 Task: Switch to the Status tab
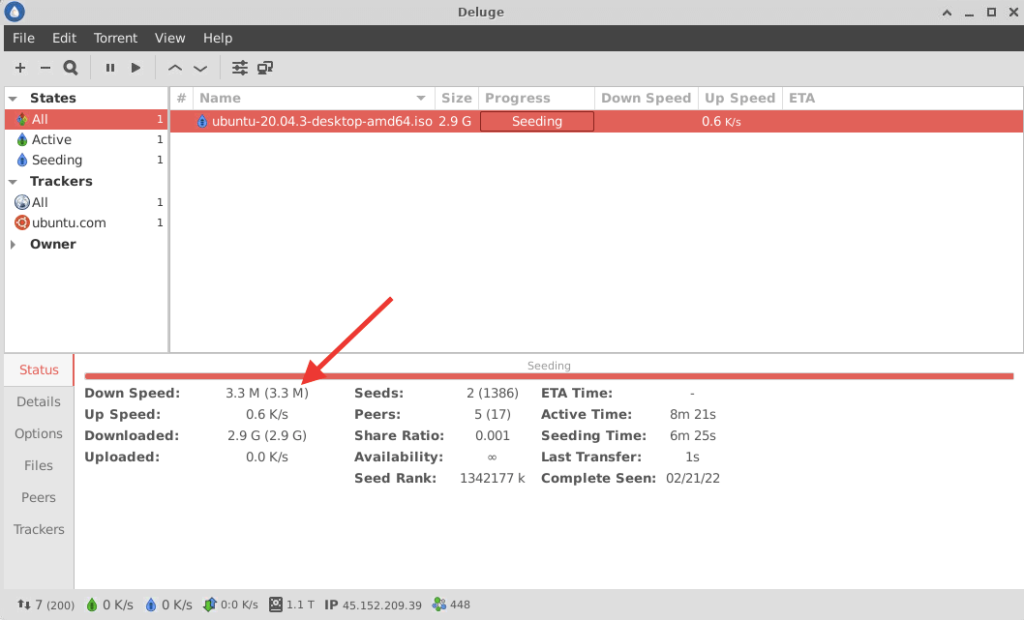[x=39, y=370]
